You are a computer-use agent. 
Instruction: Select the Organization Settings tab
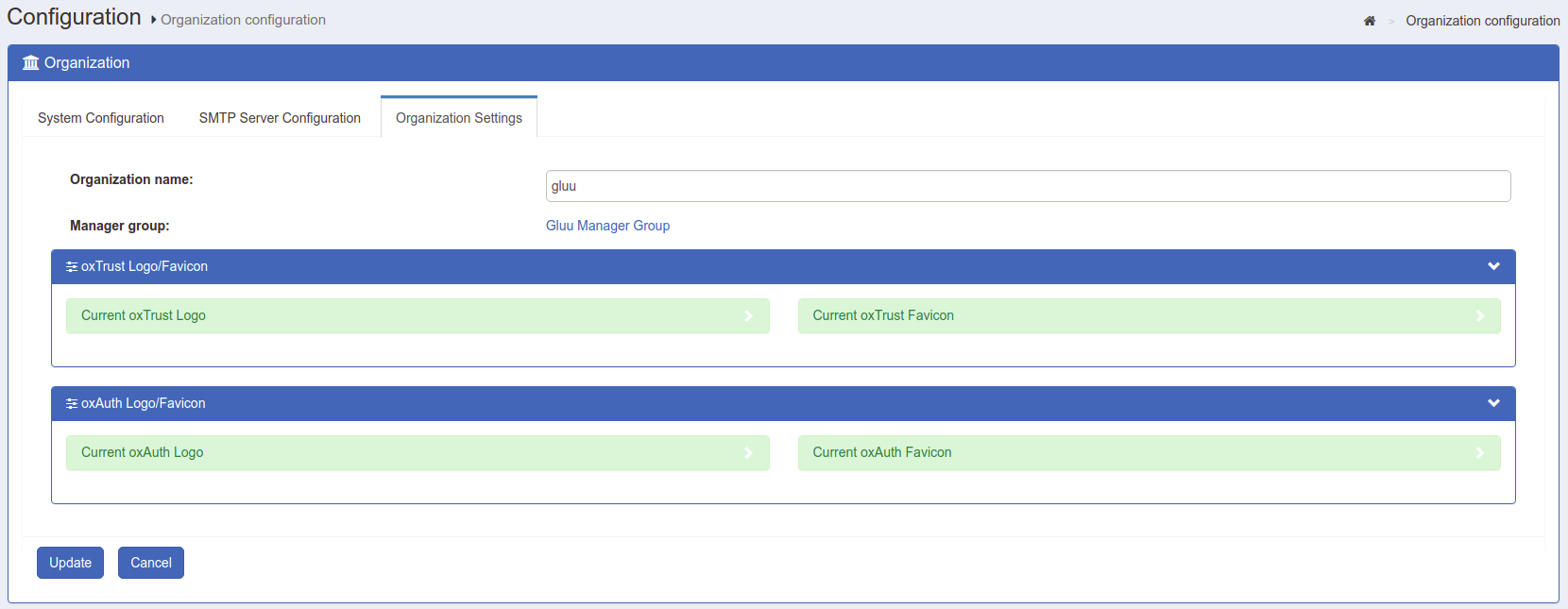(x=459, y=118)
